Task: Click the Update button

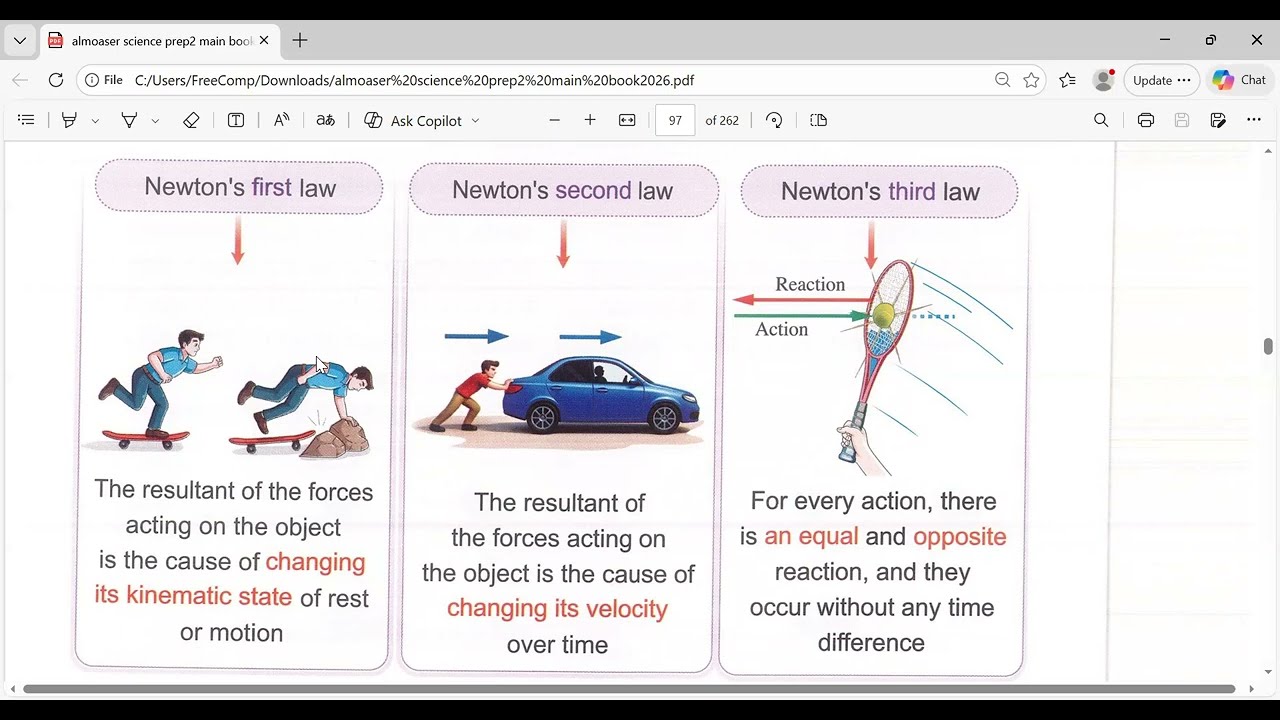Action: pos(1161,80)
